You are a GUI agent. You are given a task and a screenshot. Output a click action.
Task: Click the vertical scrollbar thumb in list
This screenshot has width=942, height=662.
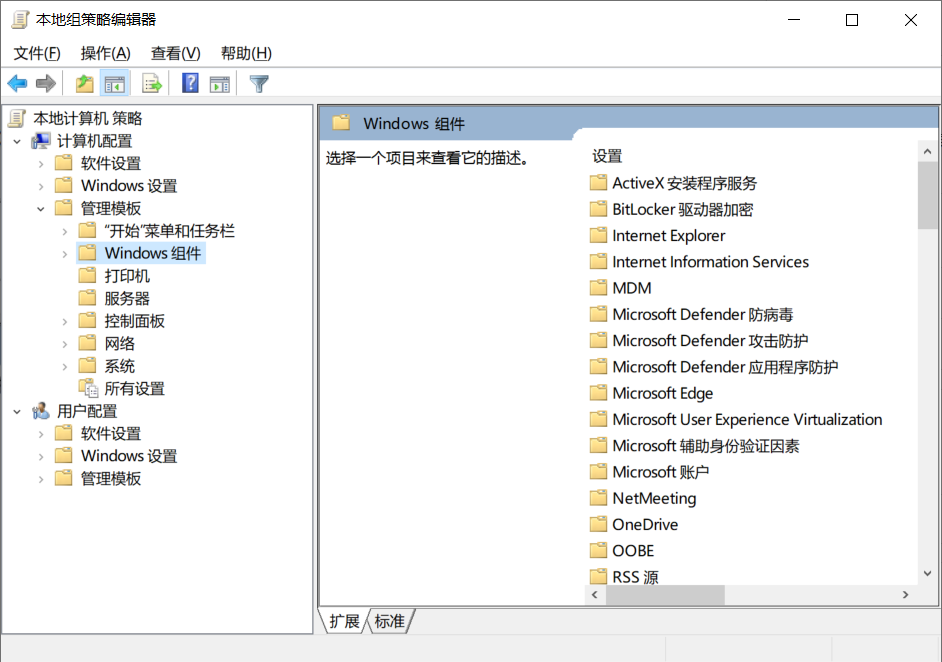[927, 195]
